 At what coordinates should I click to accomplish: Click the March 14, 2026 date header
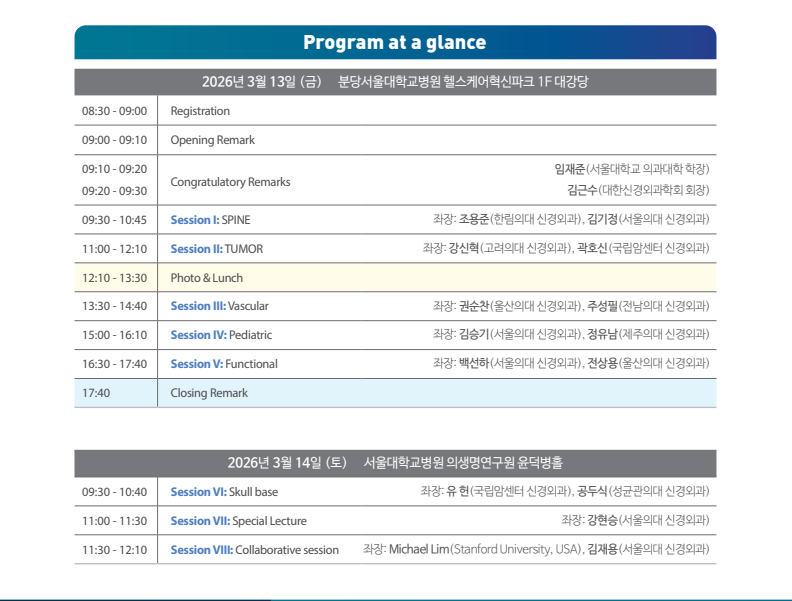tap(395, 463)
